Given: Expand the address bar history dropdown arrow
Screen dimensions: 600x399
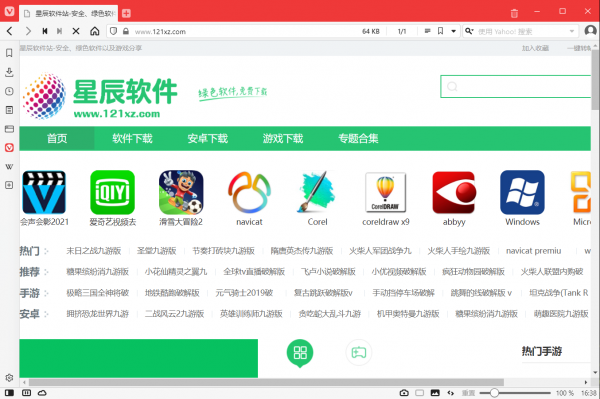Looking at the screenshot, I should (453, 31).
